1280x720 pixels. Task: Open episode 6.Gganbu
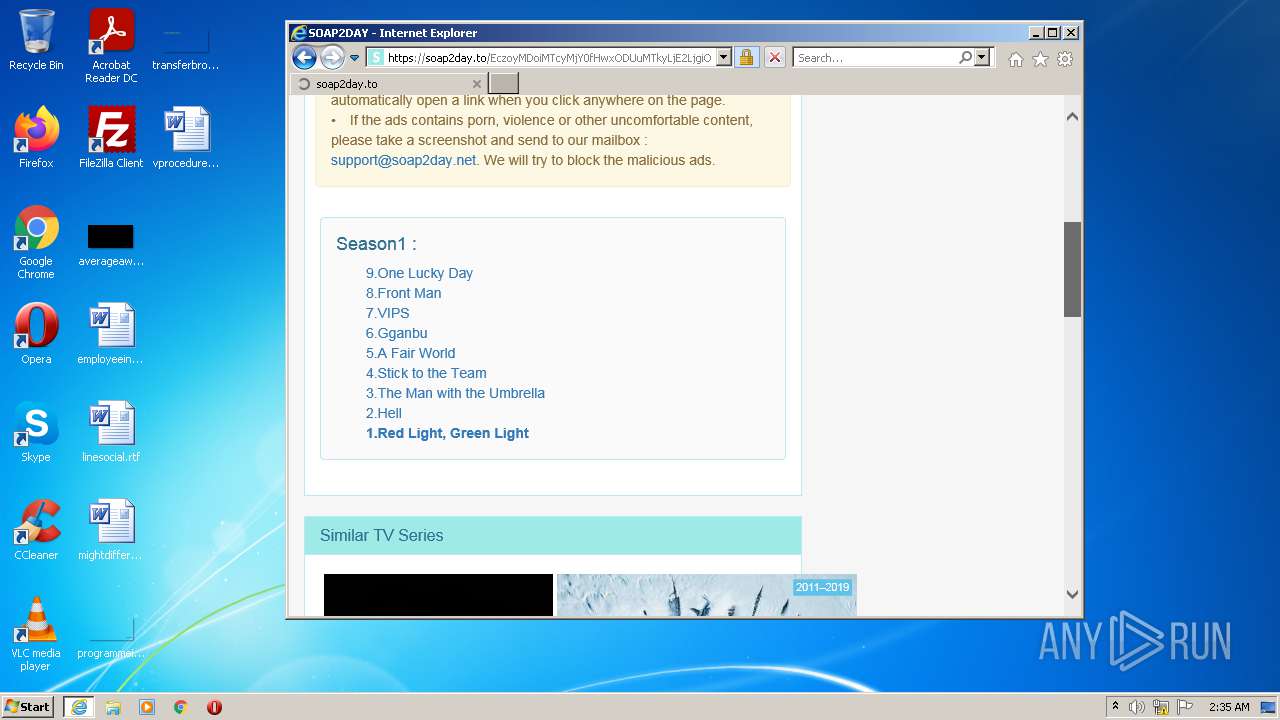[396, 333]
